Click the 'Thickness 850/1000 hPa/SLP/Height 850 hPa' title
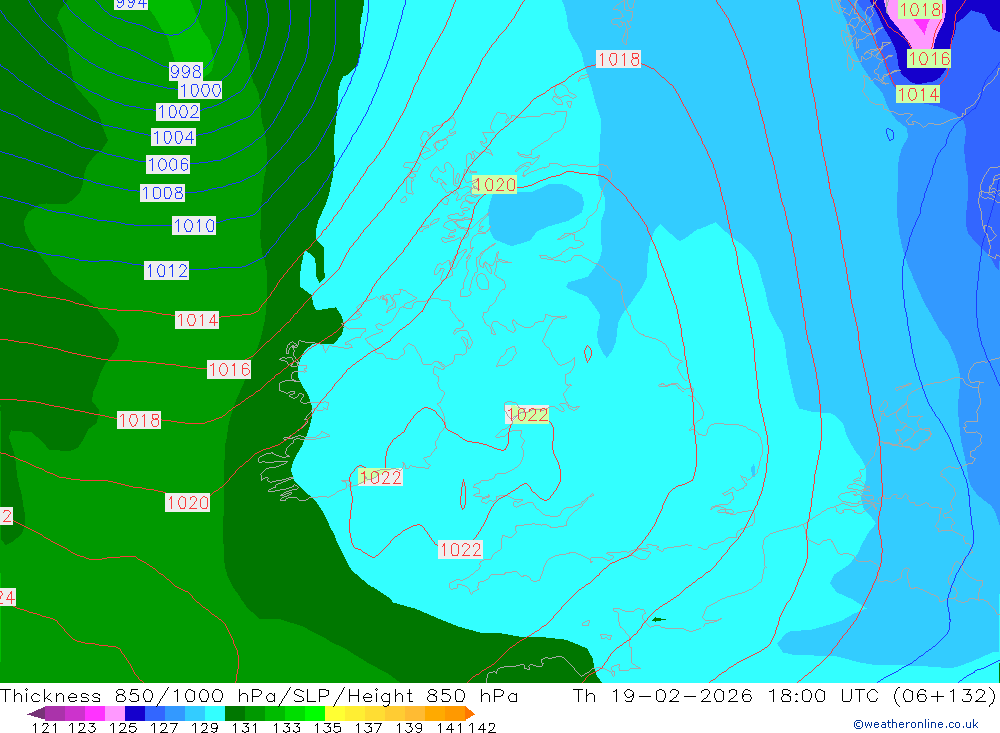Image resolution: width=1000 pixels, height=733 pixels. click(x=259, y=695)
